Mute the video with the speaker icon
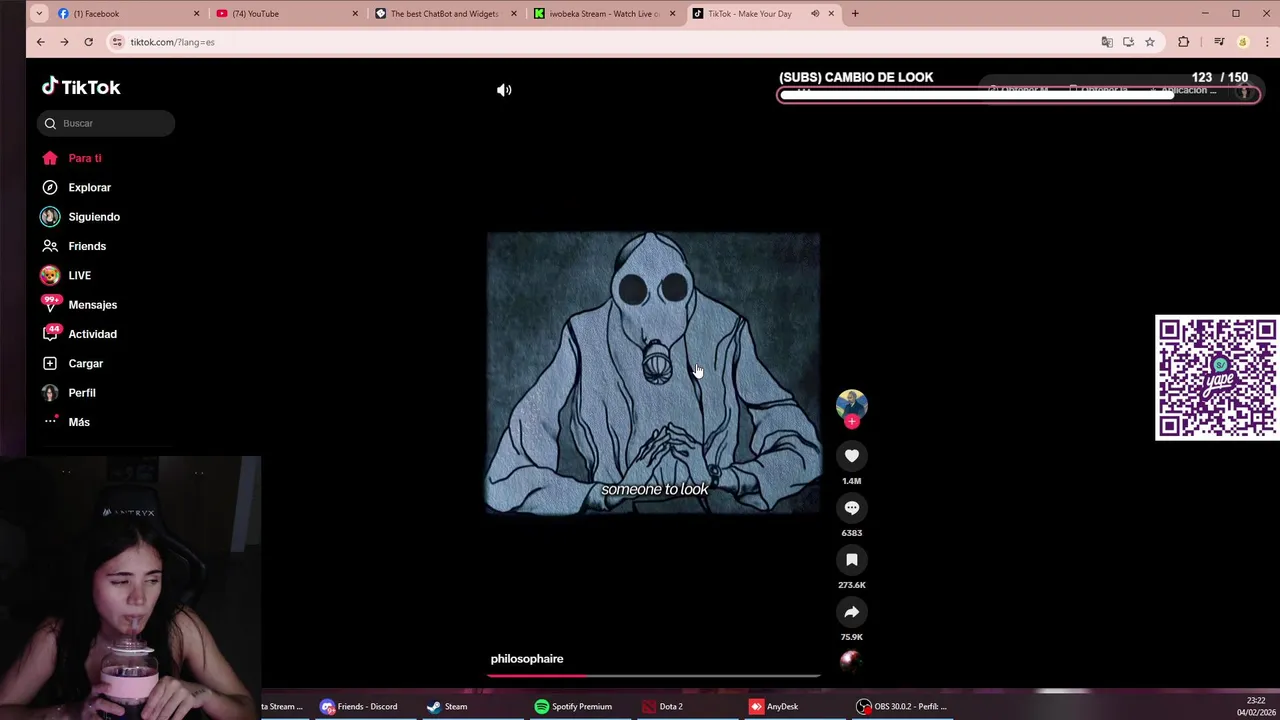Screen dimensions: 1280x720 (504, 90)
